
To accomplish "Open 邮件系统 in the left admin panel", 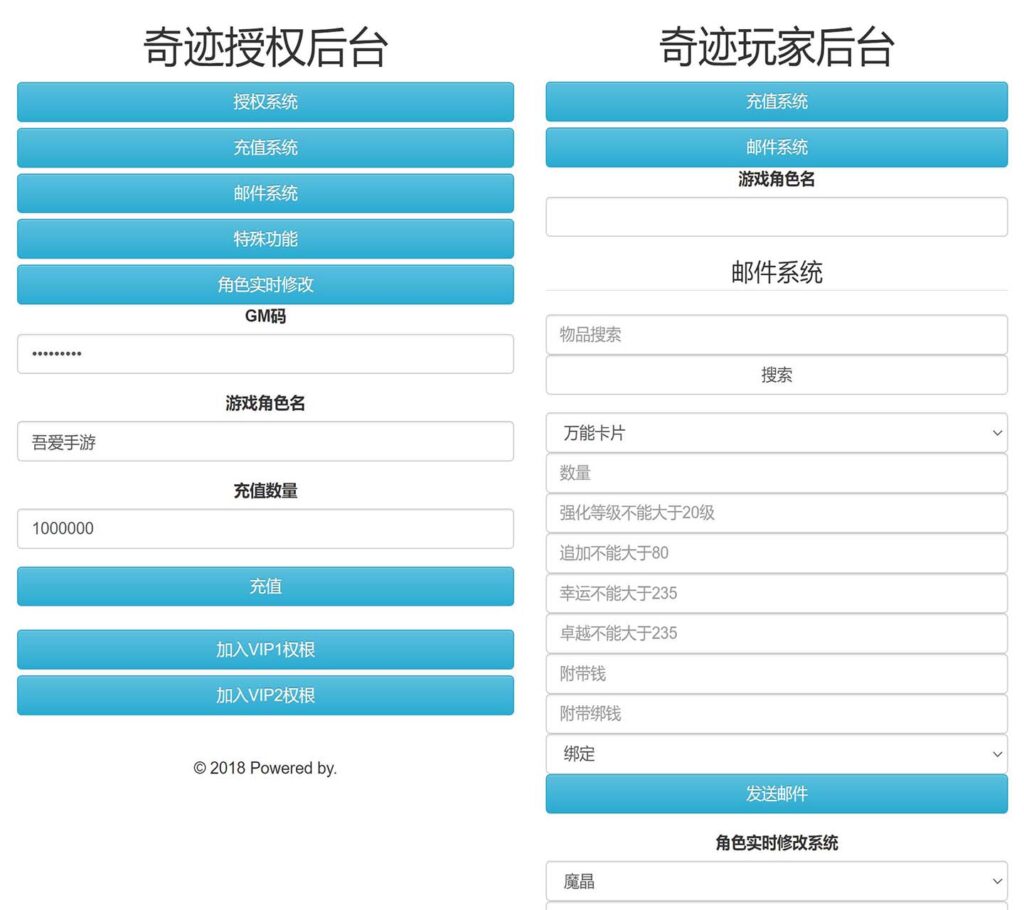I will pyautogui.click(x=265, y=193).
